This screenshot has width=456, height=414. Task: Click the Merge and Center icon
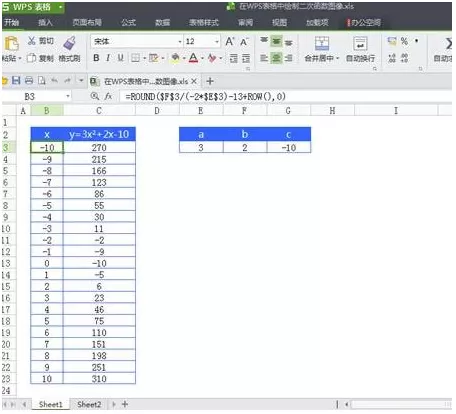point(321,43)
